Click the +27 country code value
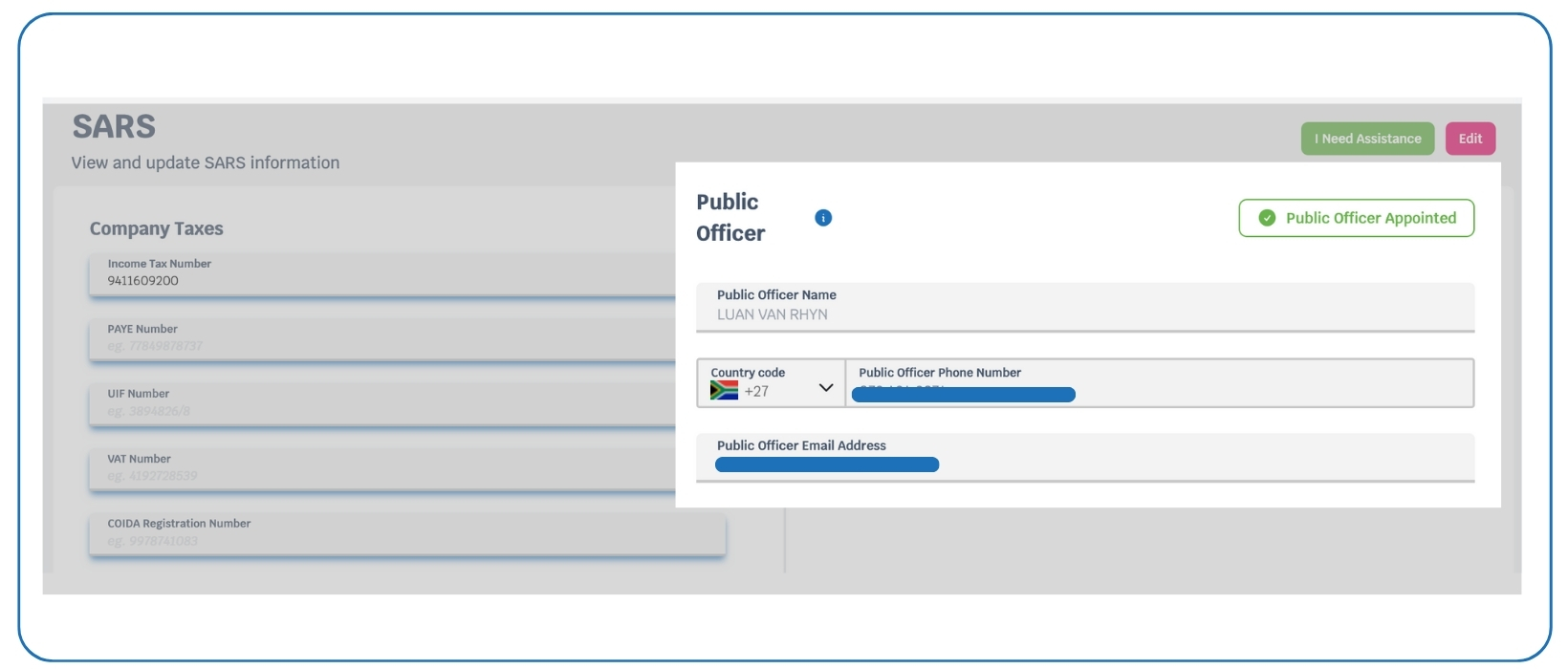 point(756,391)
